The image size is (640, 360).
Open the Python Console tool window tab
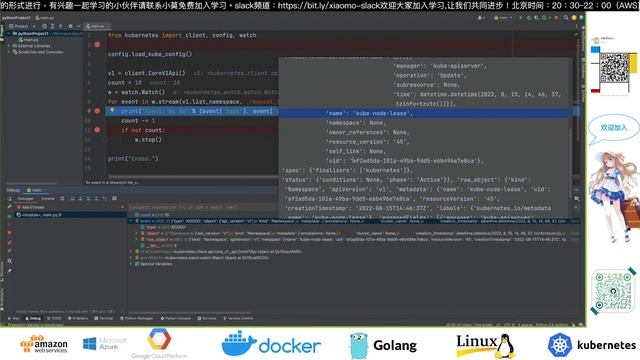pyautogui.click(x=176, y=318)
